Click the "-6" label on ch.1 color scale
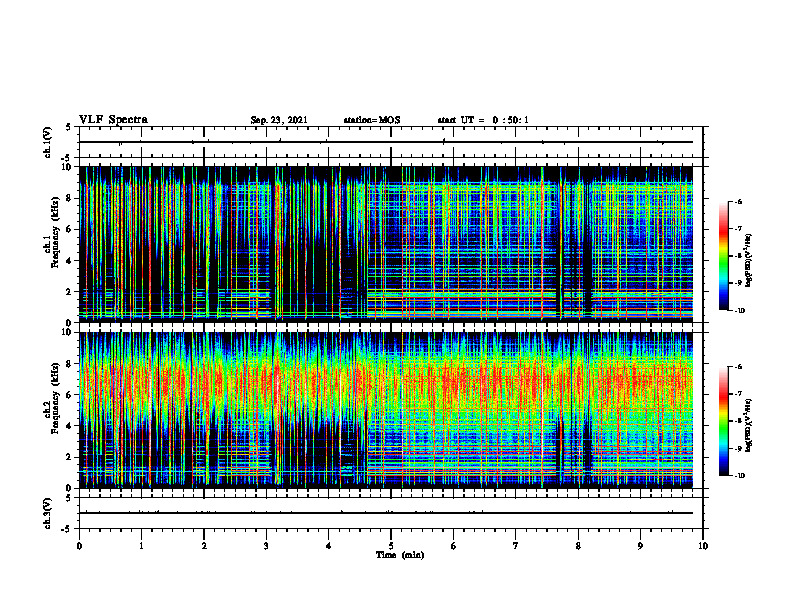 click(x=738, y=201)
